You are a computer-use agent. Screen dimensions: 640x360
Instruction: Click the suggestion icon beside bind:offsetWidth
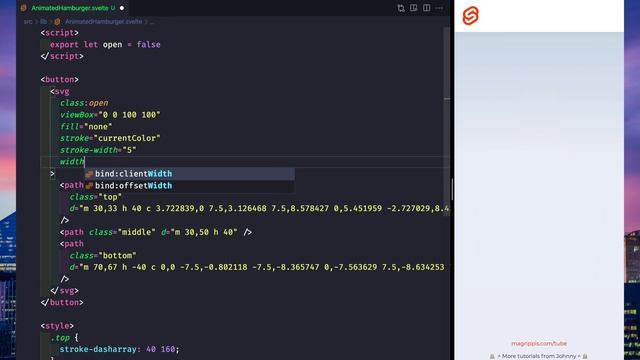(89, 186)
